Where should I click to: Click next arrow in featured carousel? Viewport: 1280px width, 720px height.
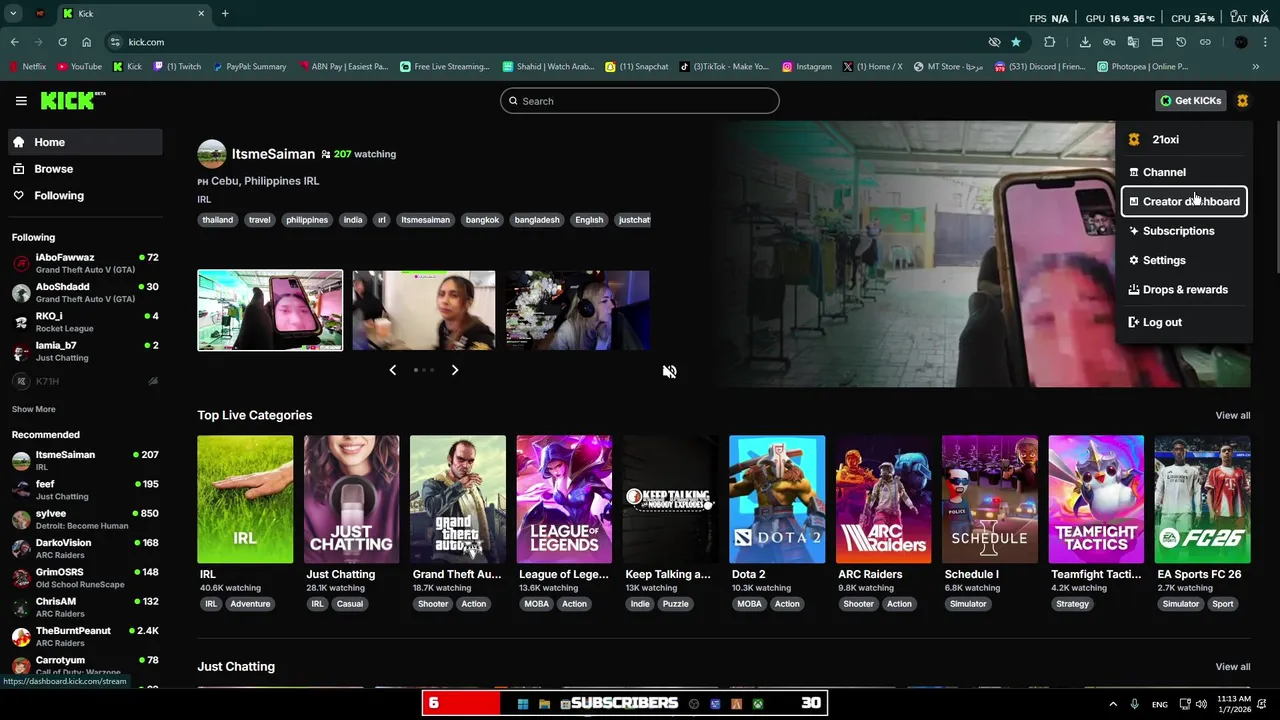(x=454, y=370)
